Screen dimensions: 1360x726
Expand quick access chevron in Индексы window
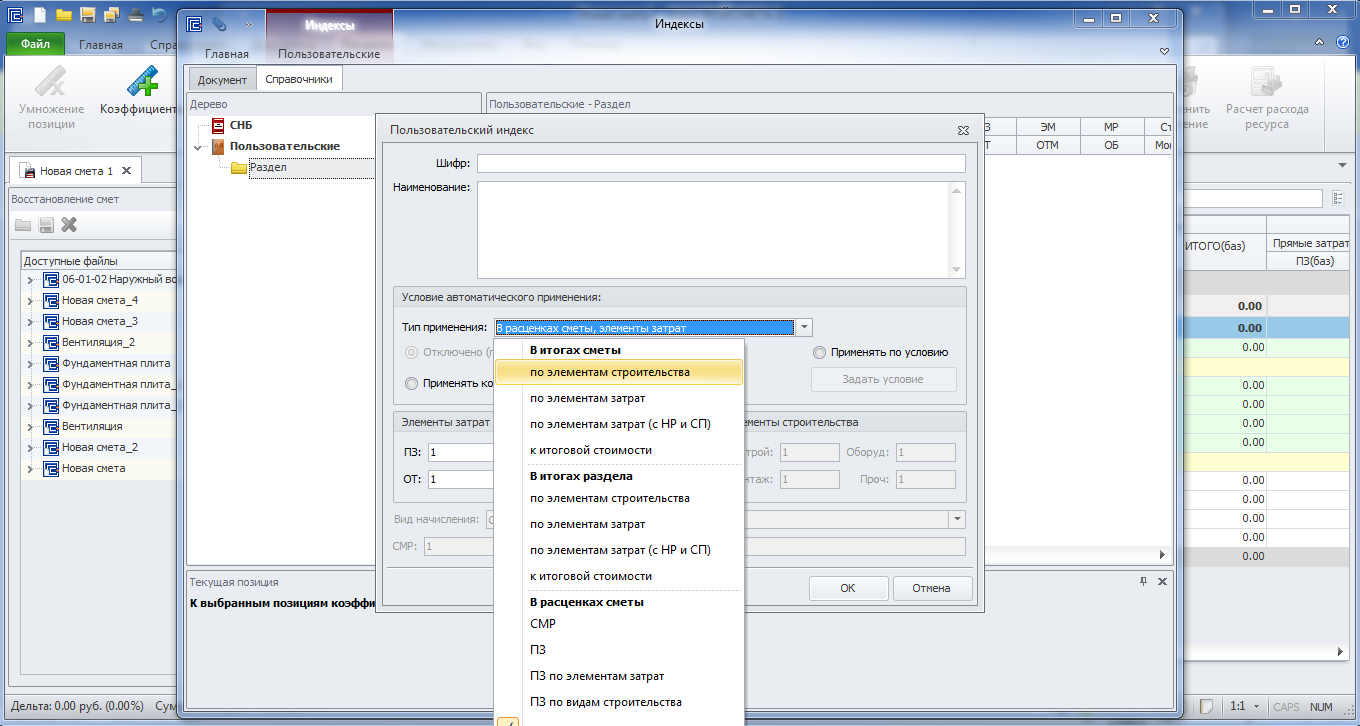(248, 24)
